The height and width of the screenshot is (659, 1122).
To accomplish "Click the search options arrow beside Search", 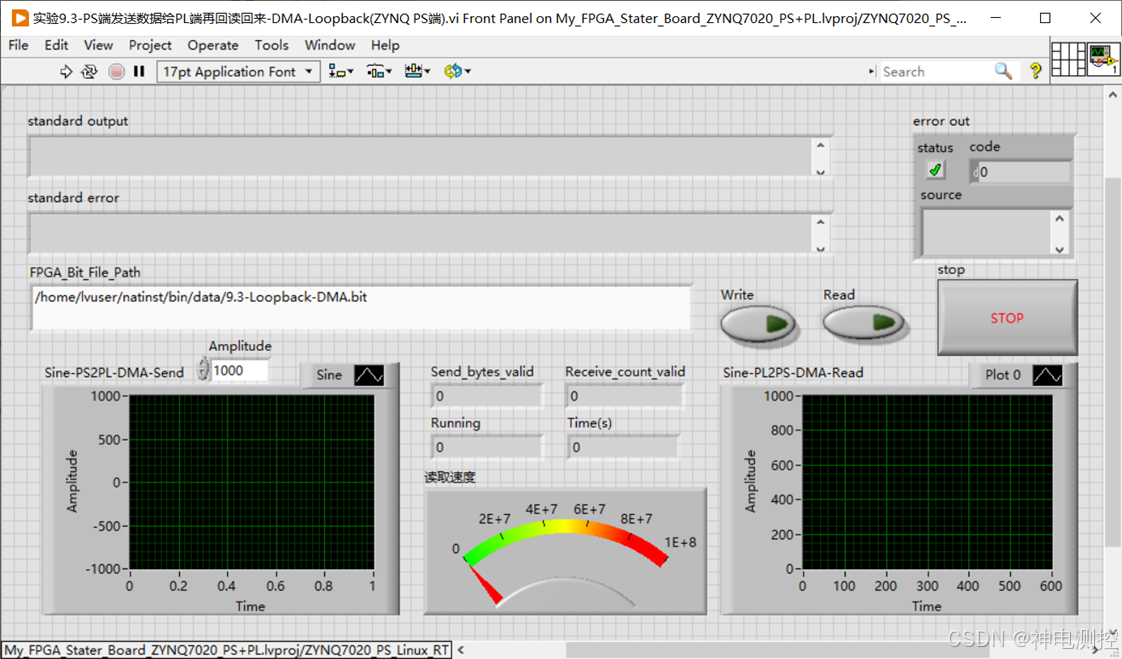I will [x=872, y=72].
